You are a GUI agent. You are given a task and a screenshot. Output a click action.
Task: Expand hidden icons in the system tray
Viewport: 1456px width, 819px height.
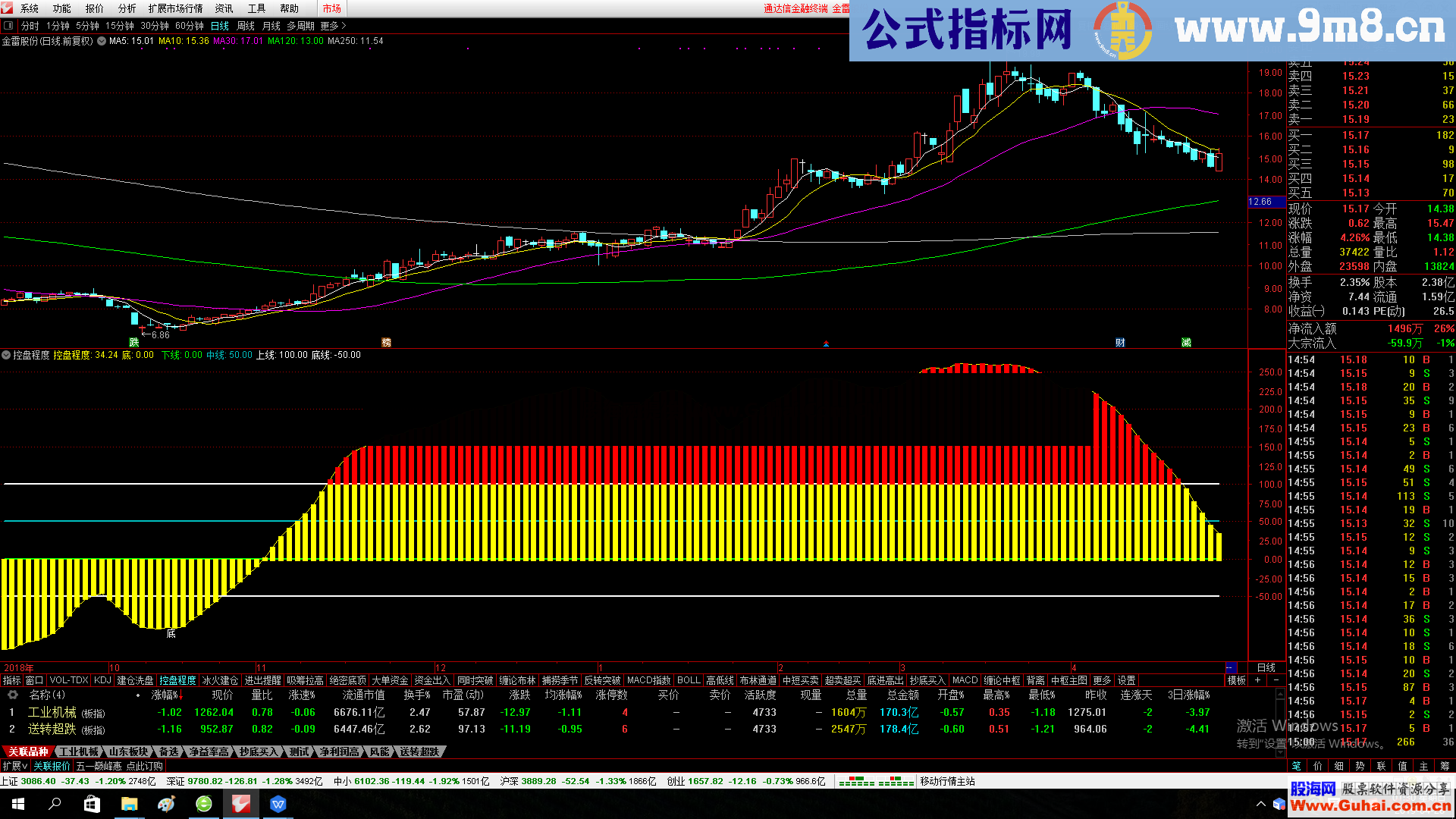click(x=1261, y=803)
